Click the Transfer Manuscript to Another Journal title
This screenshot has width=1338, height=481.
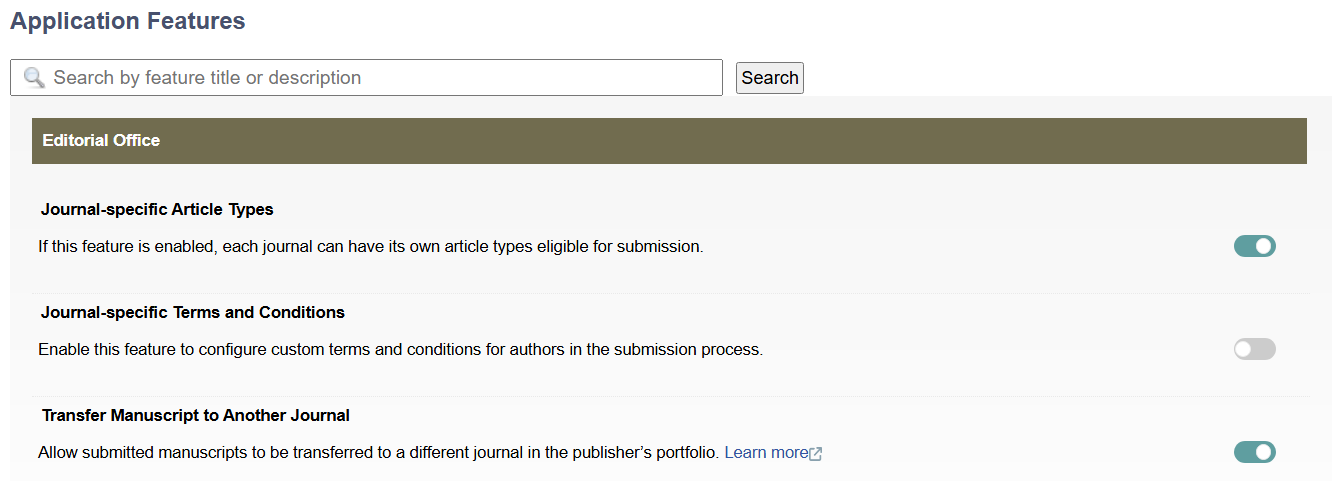(x=196, y=416)
